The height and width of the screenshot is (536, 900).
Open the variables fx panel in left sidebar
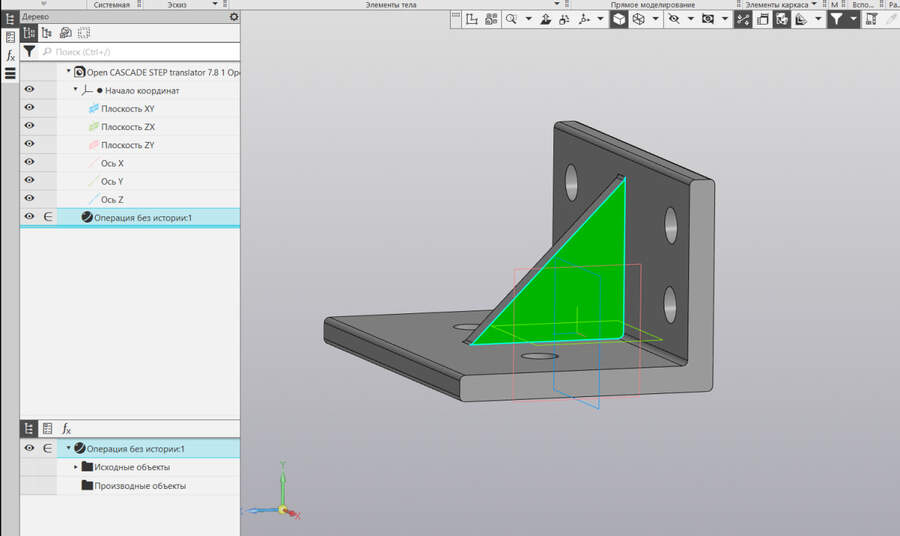[x=10, y=56]
